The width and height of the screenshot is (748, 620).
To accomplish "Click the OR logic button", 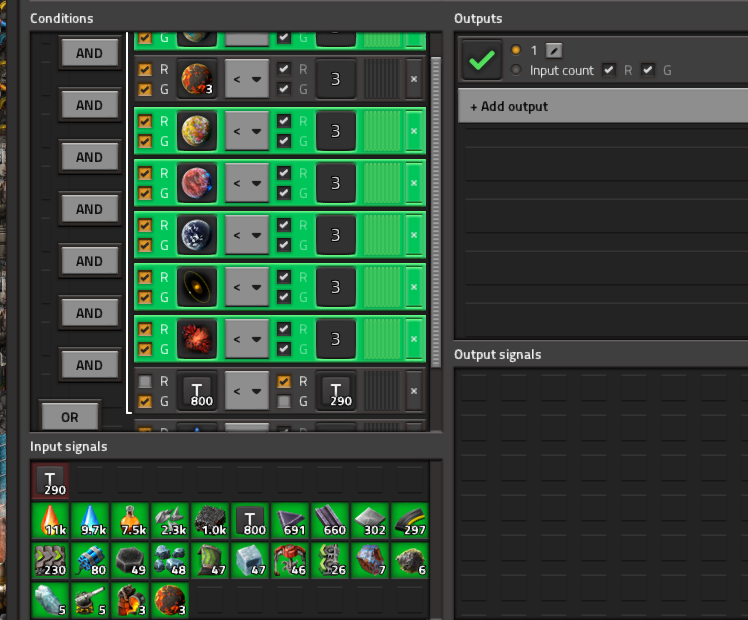I will pos(70,416).
